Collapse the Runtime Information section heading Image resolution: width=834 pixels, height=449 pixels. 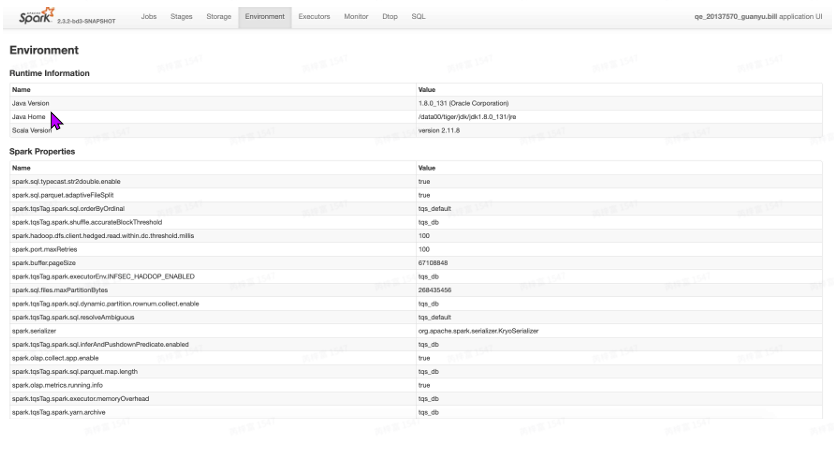pyautogui.click(x=49, y=73)
